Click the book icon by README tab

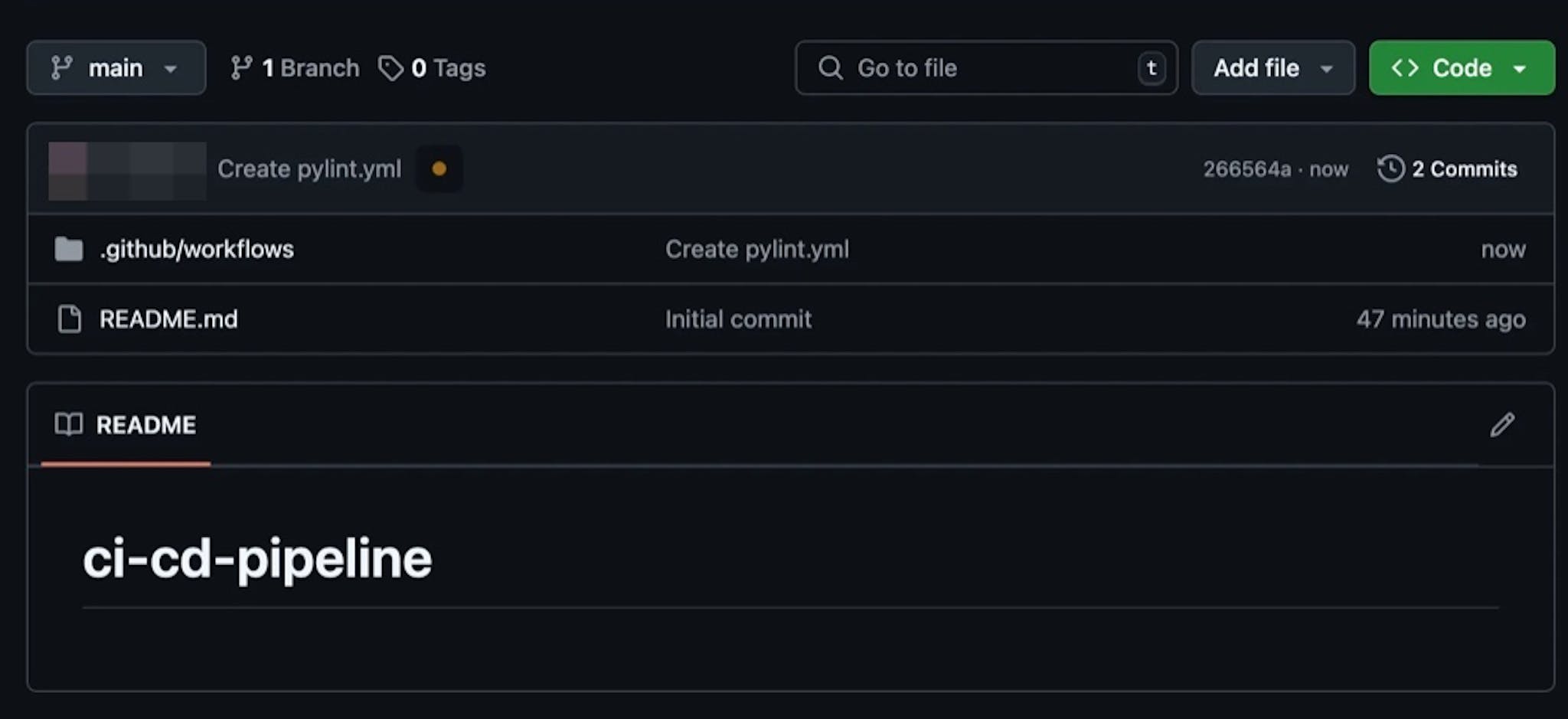point(69,424)
